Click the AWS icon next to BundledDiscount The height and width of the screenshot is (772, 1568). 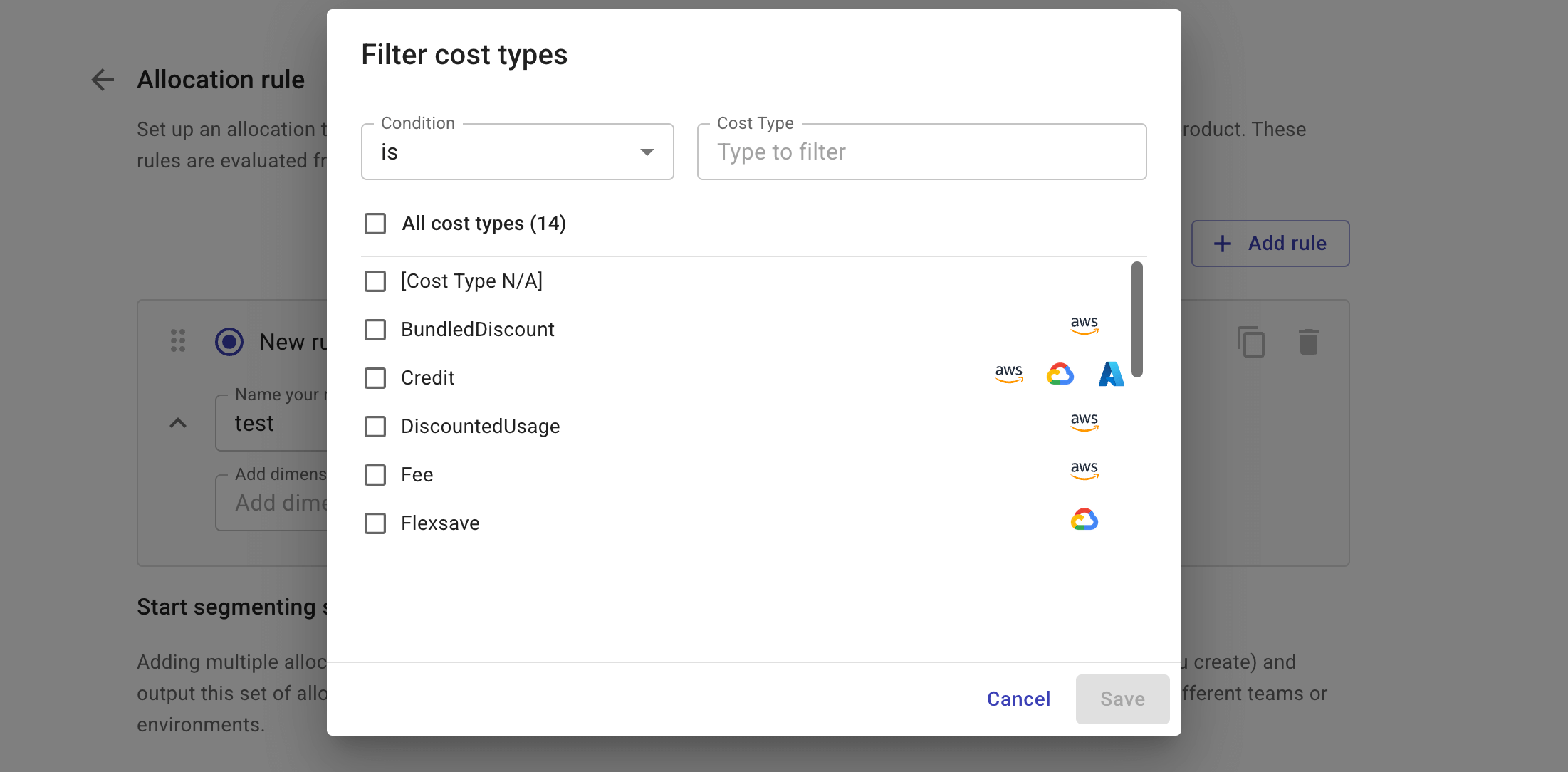[x=1084, y=325]
